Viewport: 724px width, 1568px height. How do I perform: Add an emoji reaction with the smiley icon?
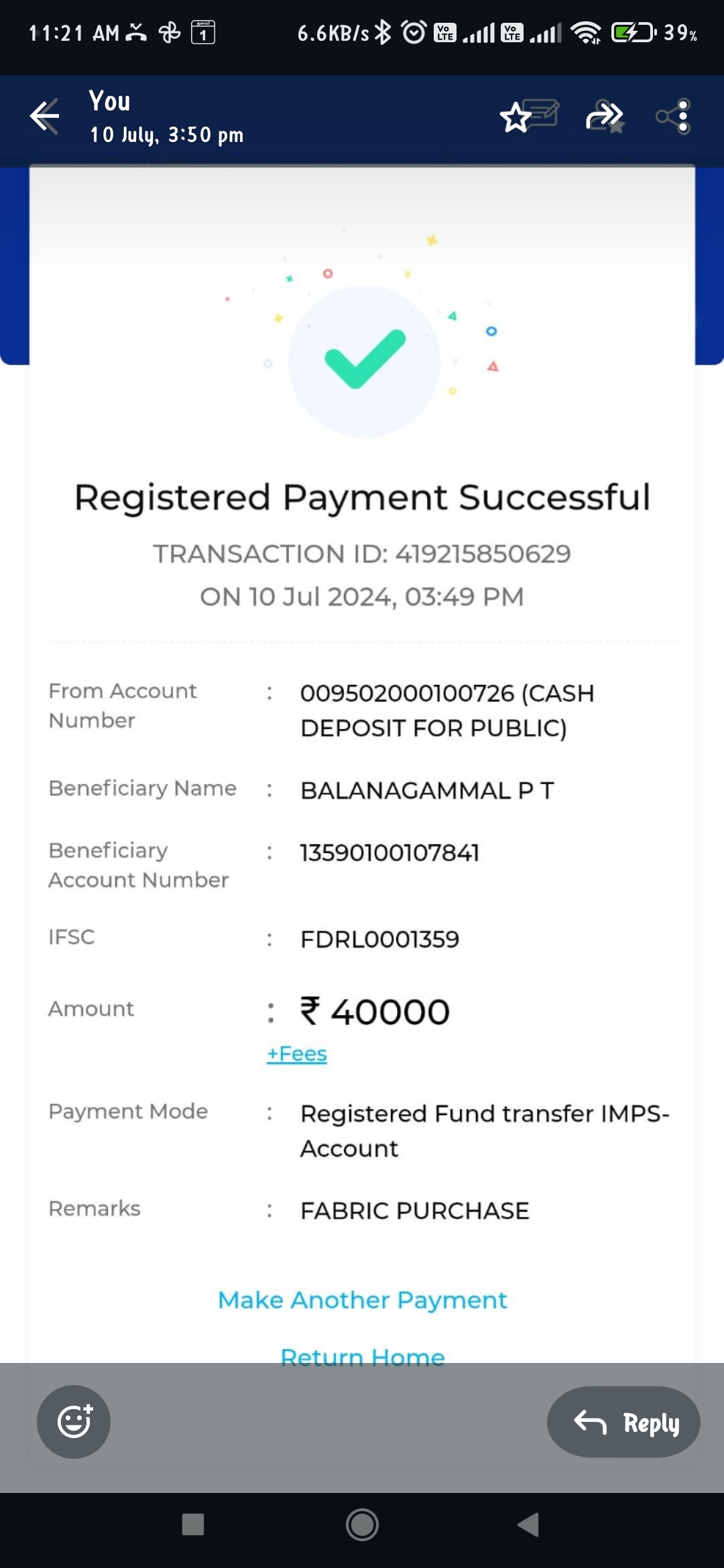click(74, 1421)
